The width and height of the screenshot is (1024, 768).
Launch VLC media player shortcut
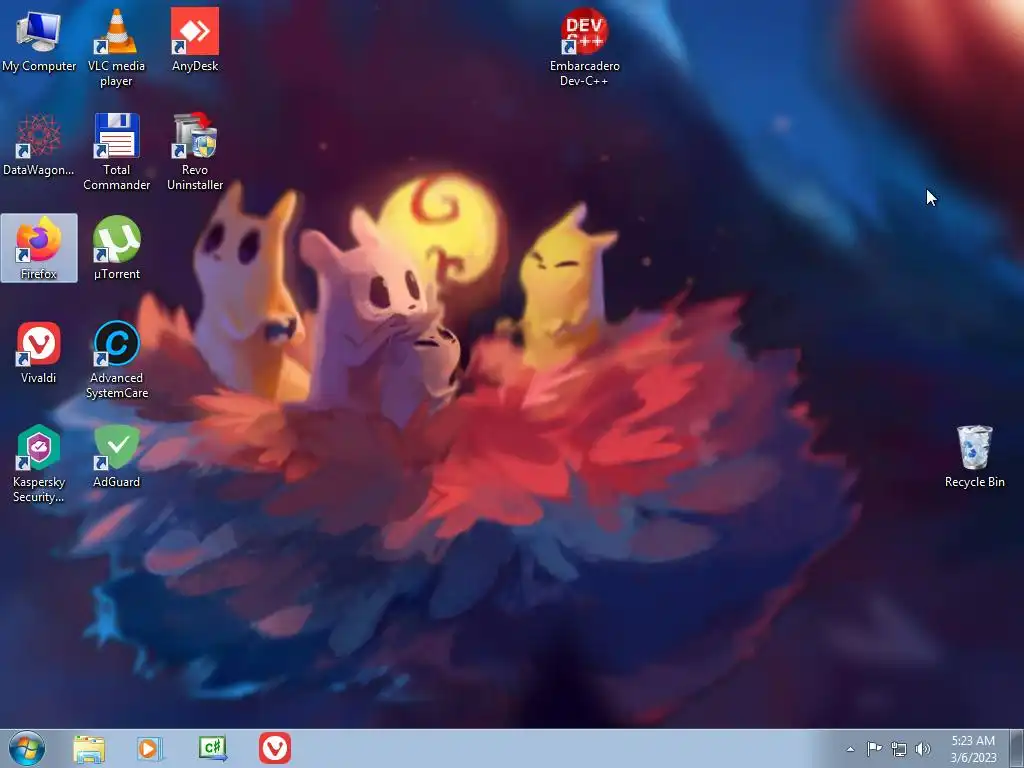click(x=116, y=48)
